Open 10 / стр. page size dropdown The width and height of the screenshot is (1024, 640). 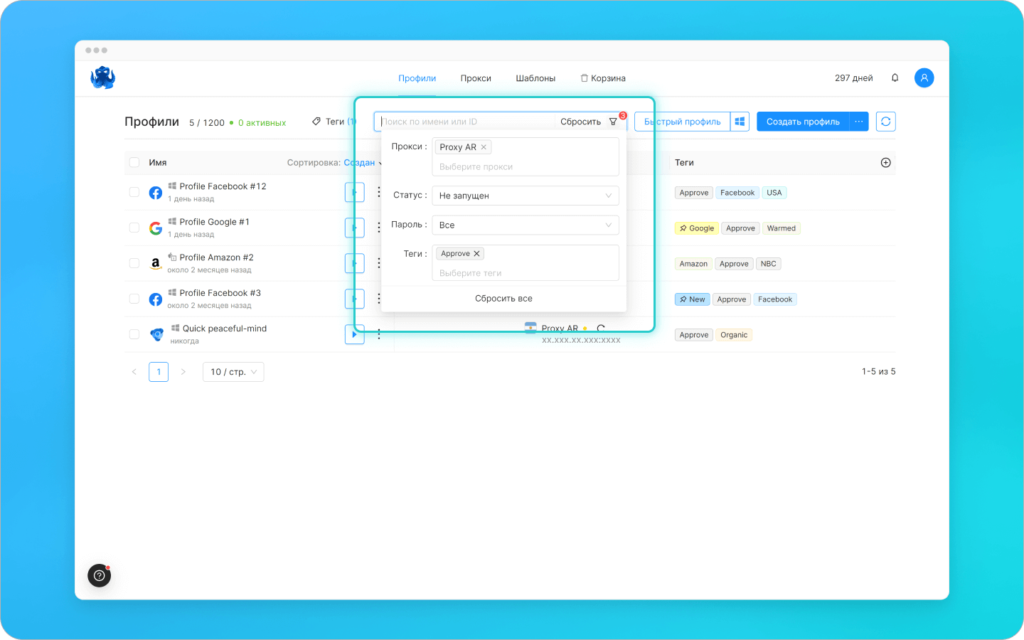tap(233, 372)
